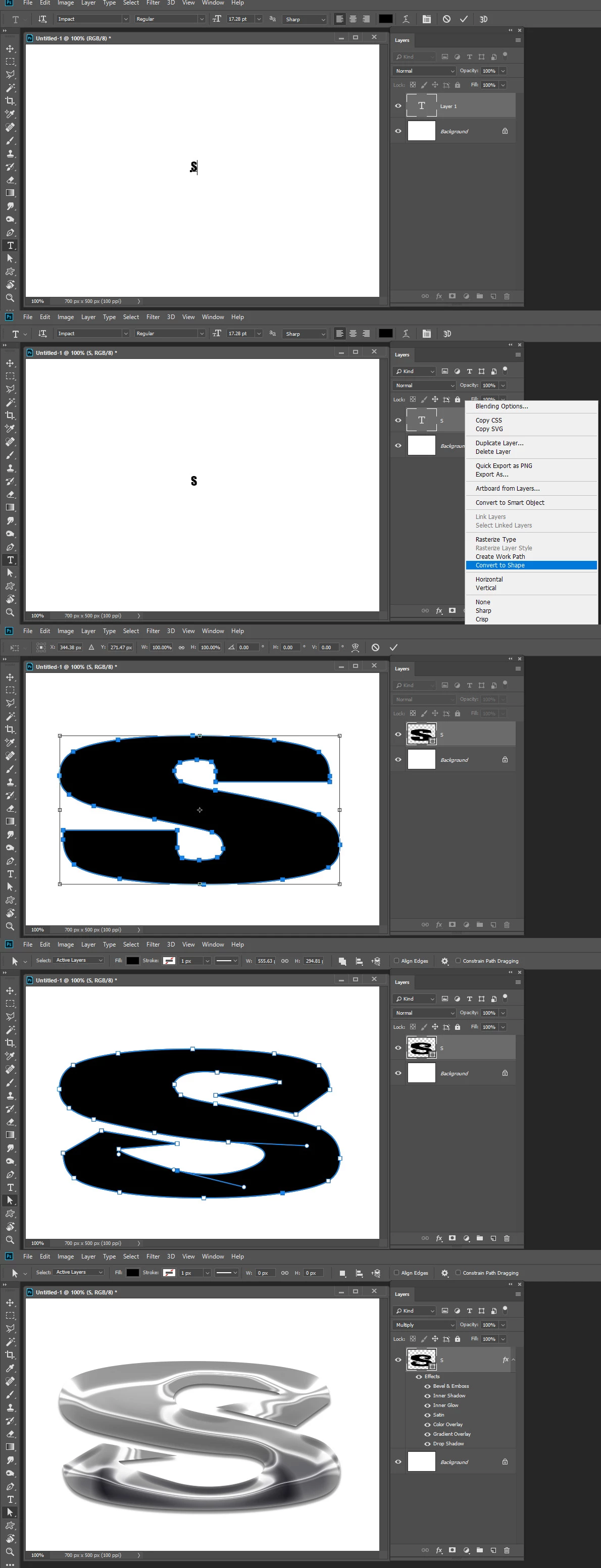Open Layers panel menu icon in Layer 1 window

coord(518,40)
